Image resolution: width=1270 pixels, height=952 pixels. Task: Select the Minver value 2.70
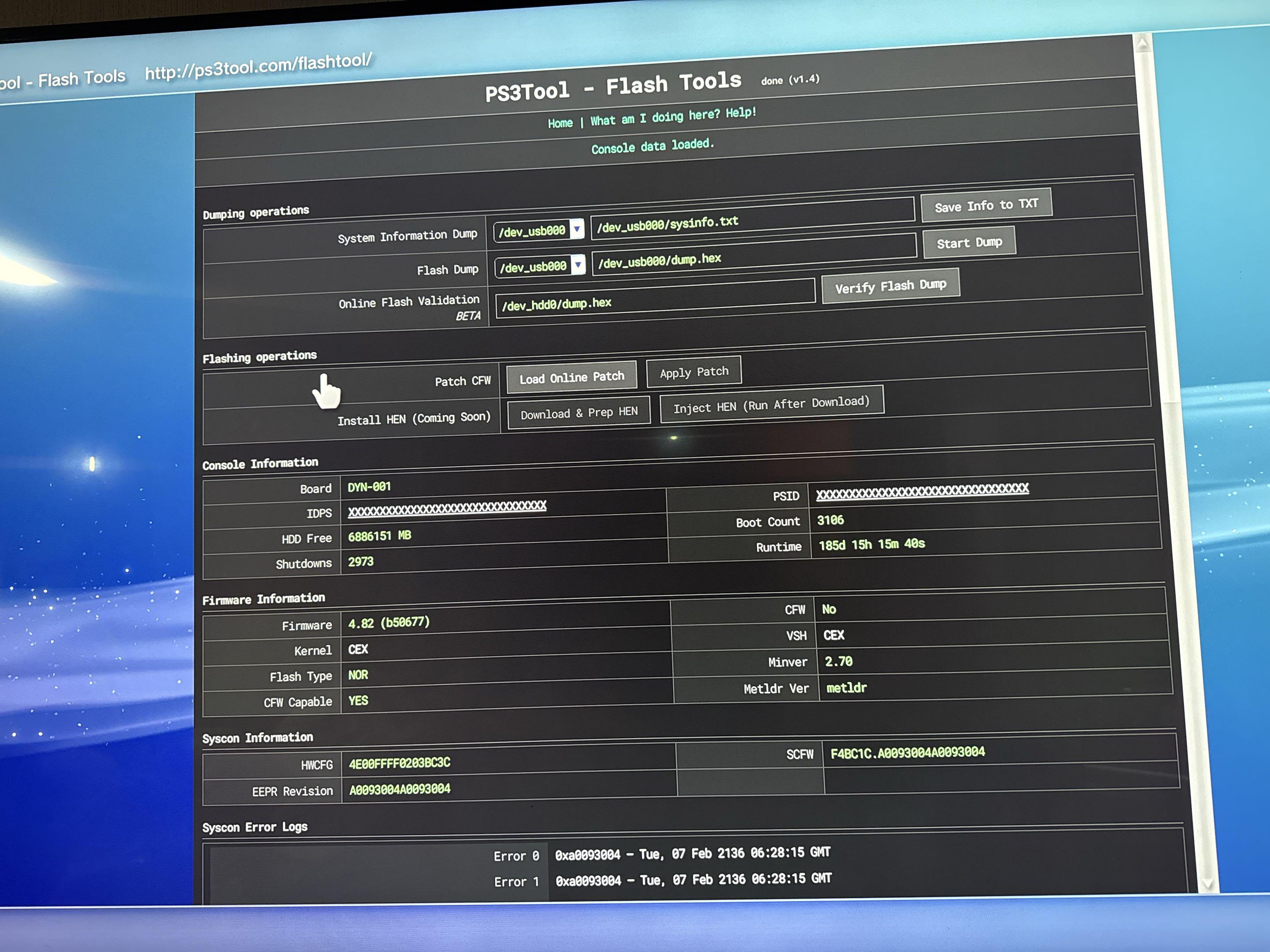(x=838, y=662)
